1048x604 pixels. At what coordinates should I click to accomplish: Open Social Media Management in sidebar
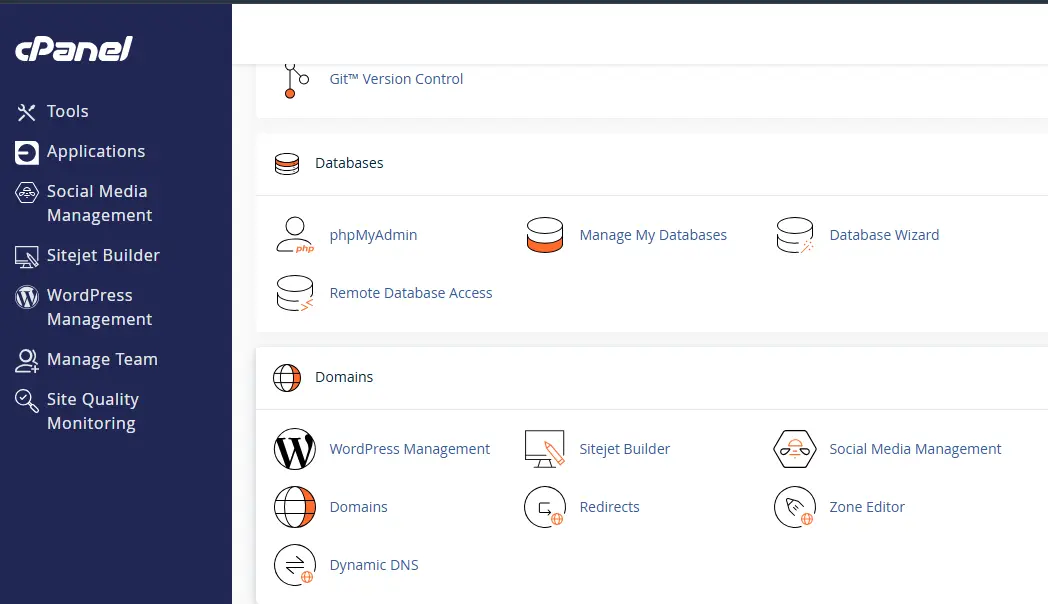pos(99,203)
